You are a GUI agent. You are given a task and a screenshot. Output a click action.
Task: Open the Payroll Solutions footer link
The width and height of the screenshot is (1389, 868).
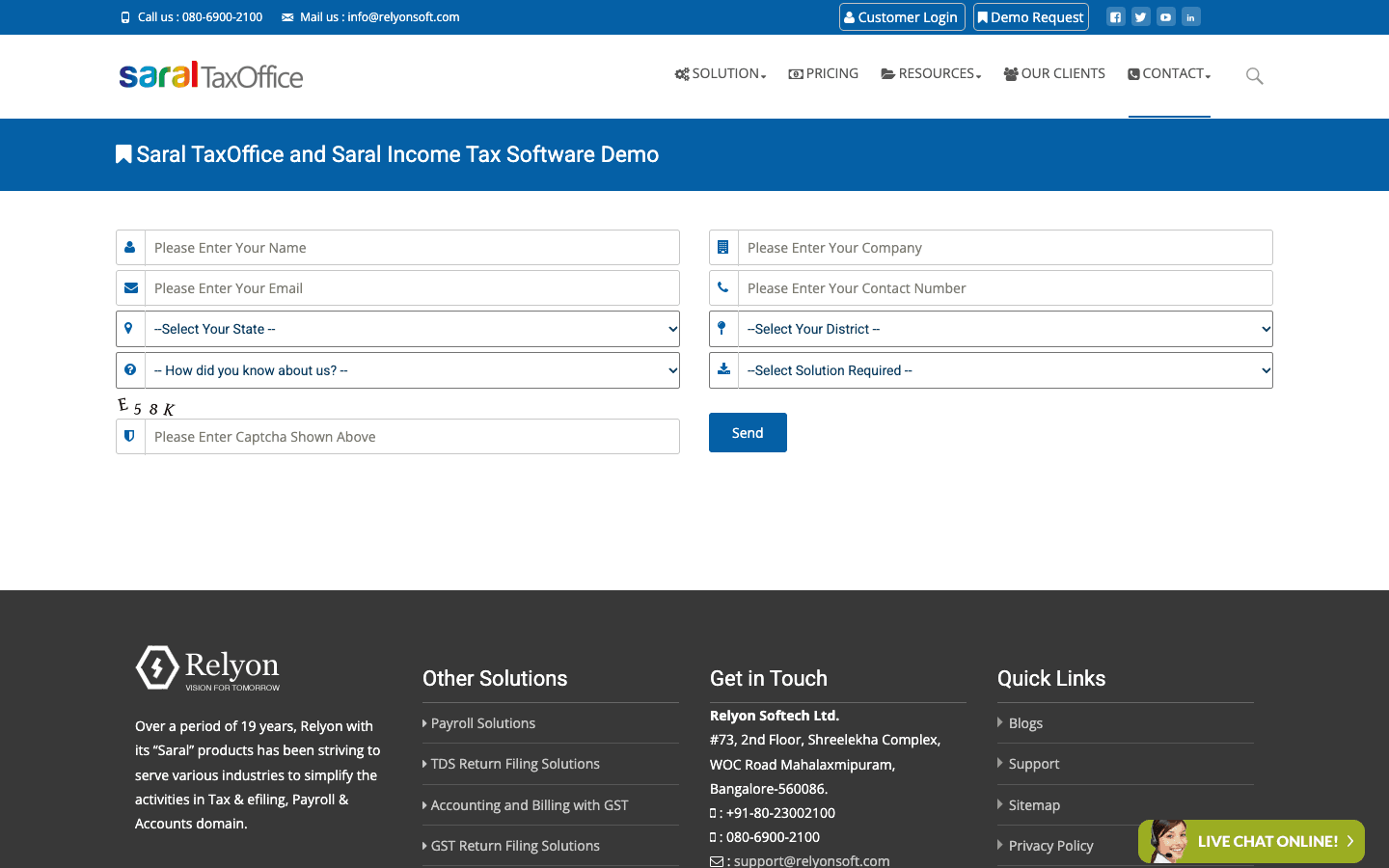coord(482,723)
